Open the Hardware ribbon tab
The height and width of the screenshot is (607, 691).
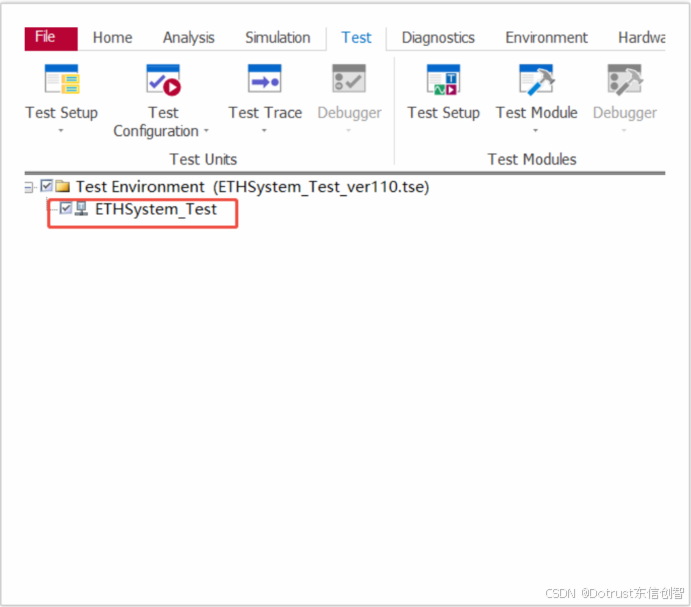tap(642, 38)
